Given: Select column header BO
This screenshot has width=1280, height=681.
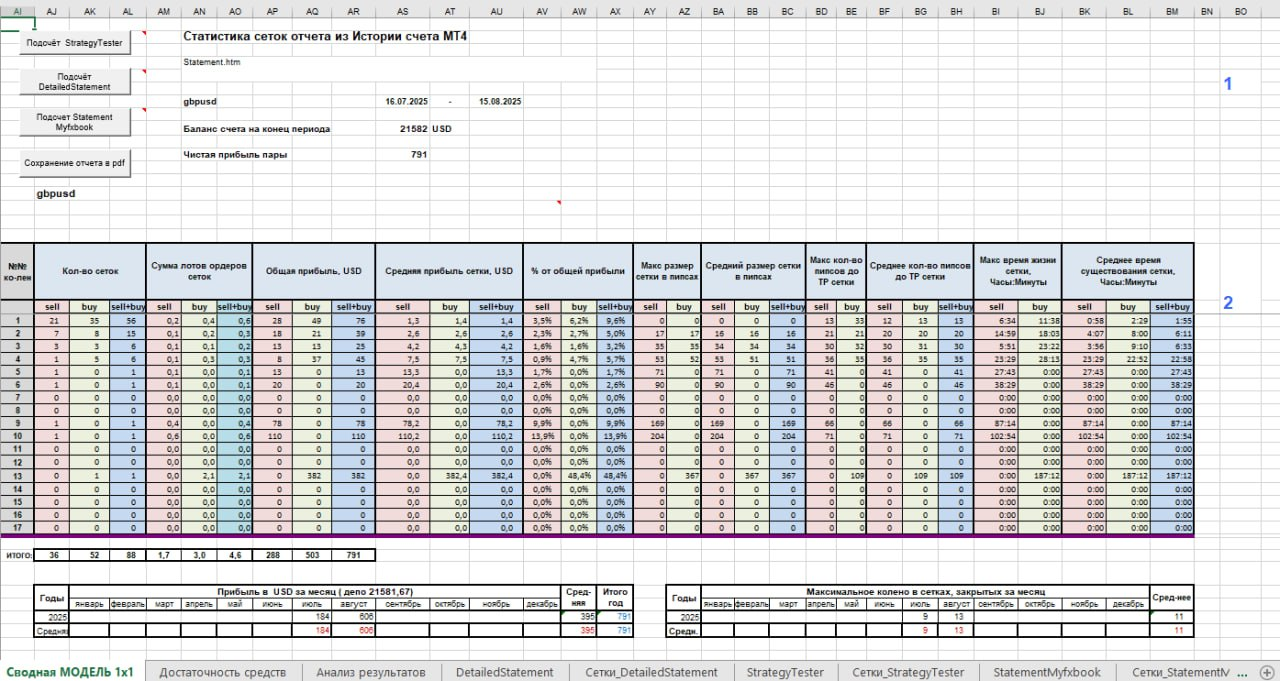Looking at the screenshot, I should click(x=1241, y=10).
